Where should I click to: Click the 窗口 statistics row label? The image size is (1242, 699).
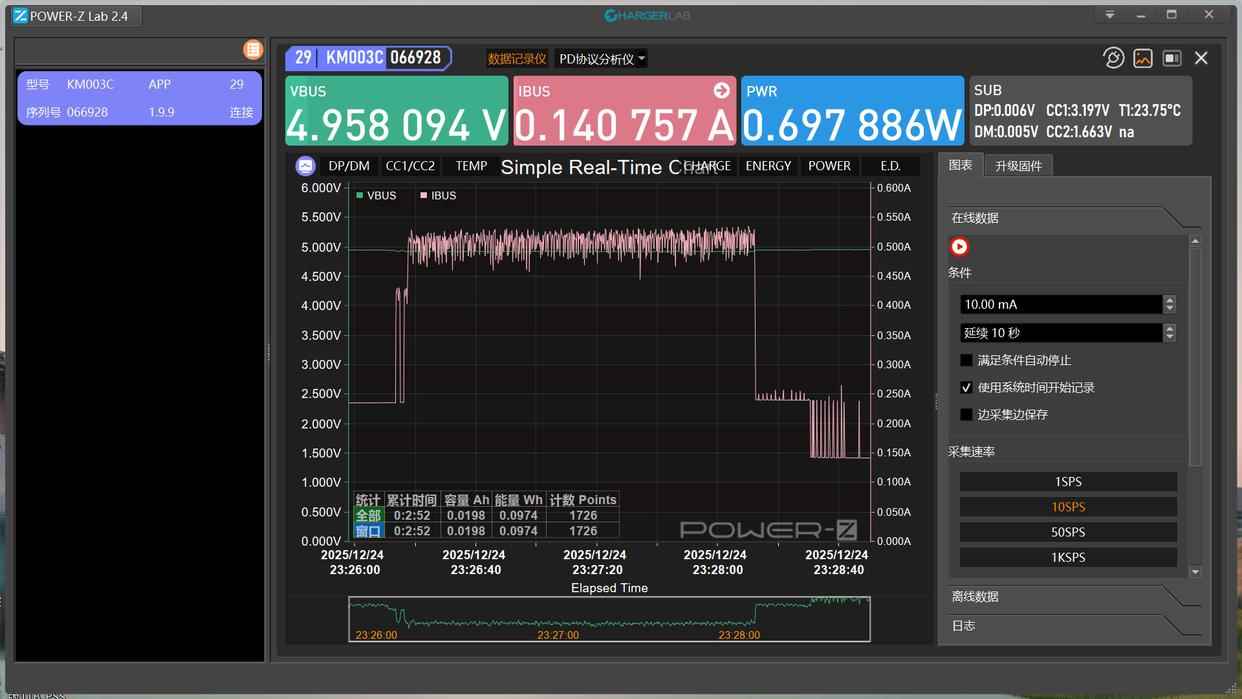point(368,531)
